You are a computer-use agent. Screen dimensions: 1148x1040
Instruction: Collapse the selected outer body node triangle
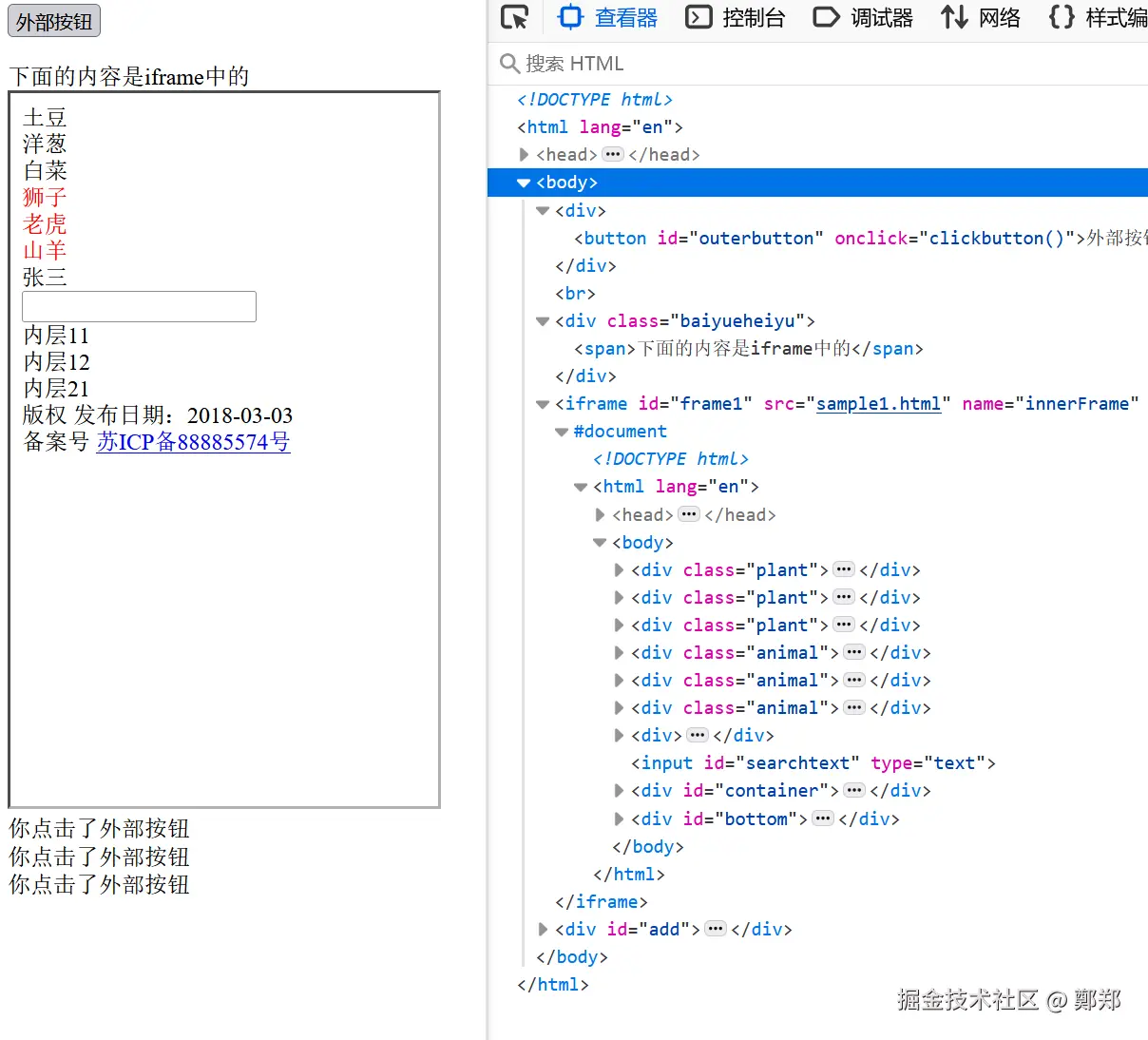(524, 183)
